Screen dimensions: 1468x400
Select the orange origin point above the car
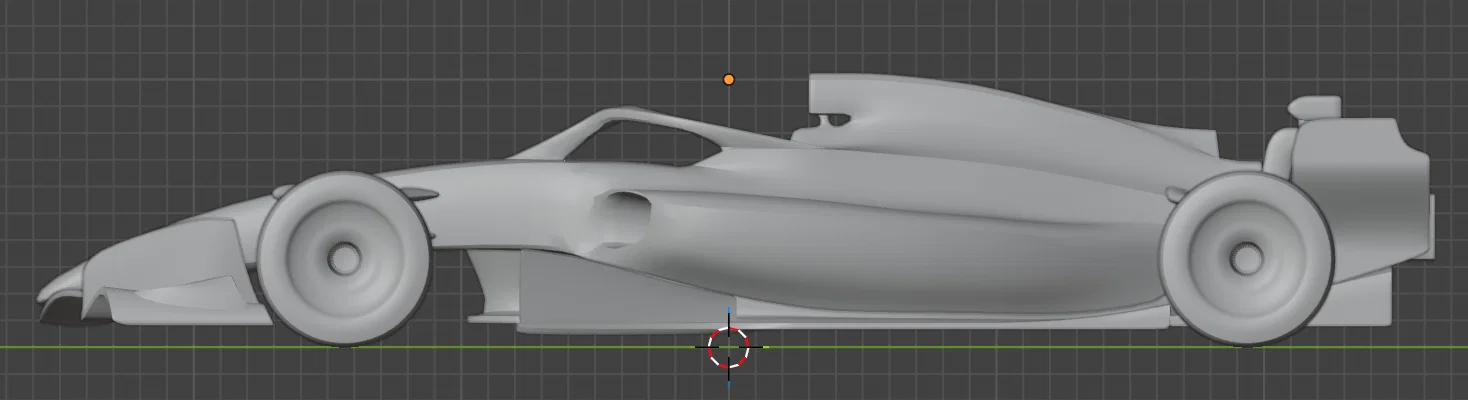pyautogui.click(x=729, y=79)
